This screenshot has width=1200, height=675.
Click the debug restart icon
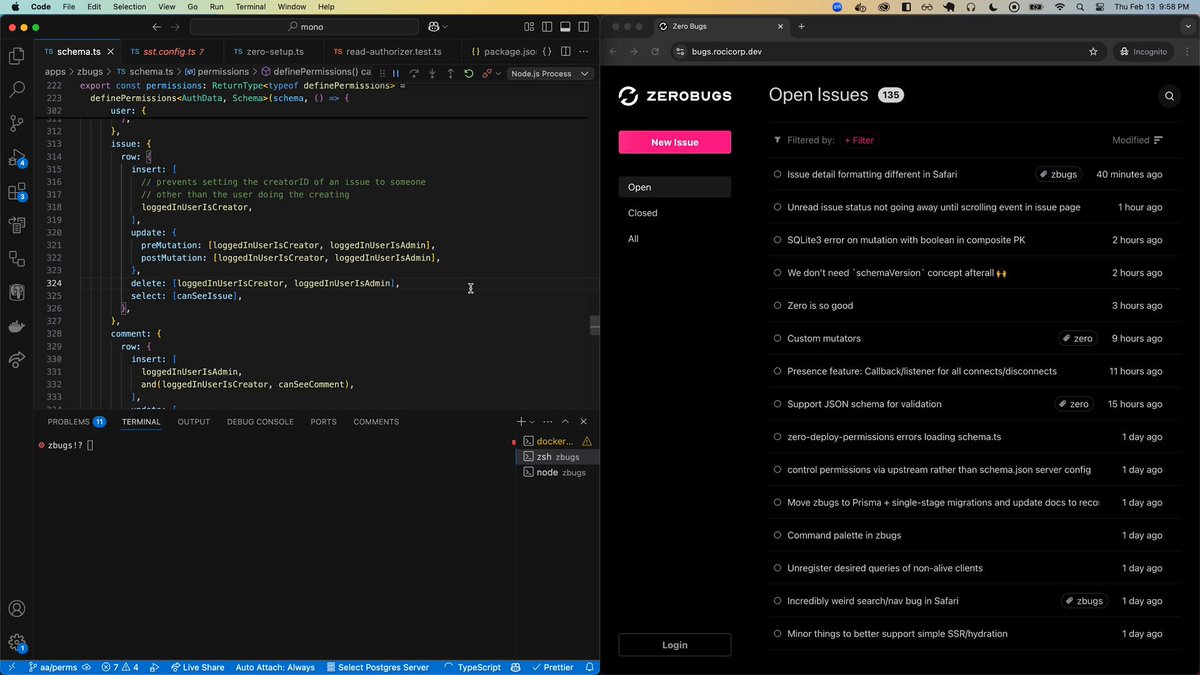[x=468, y=73]
